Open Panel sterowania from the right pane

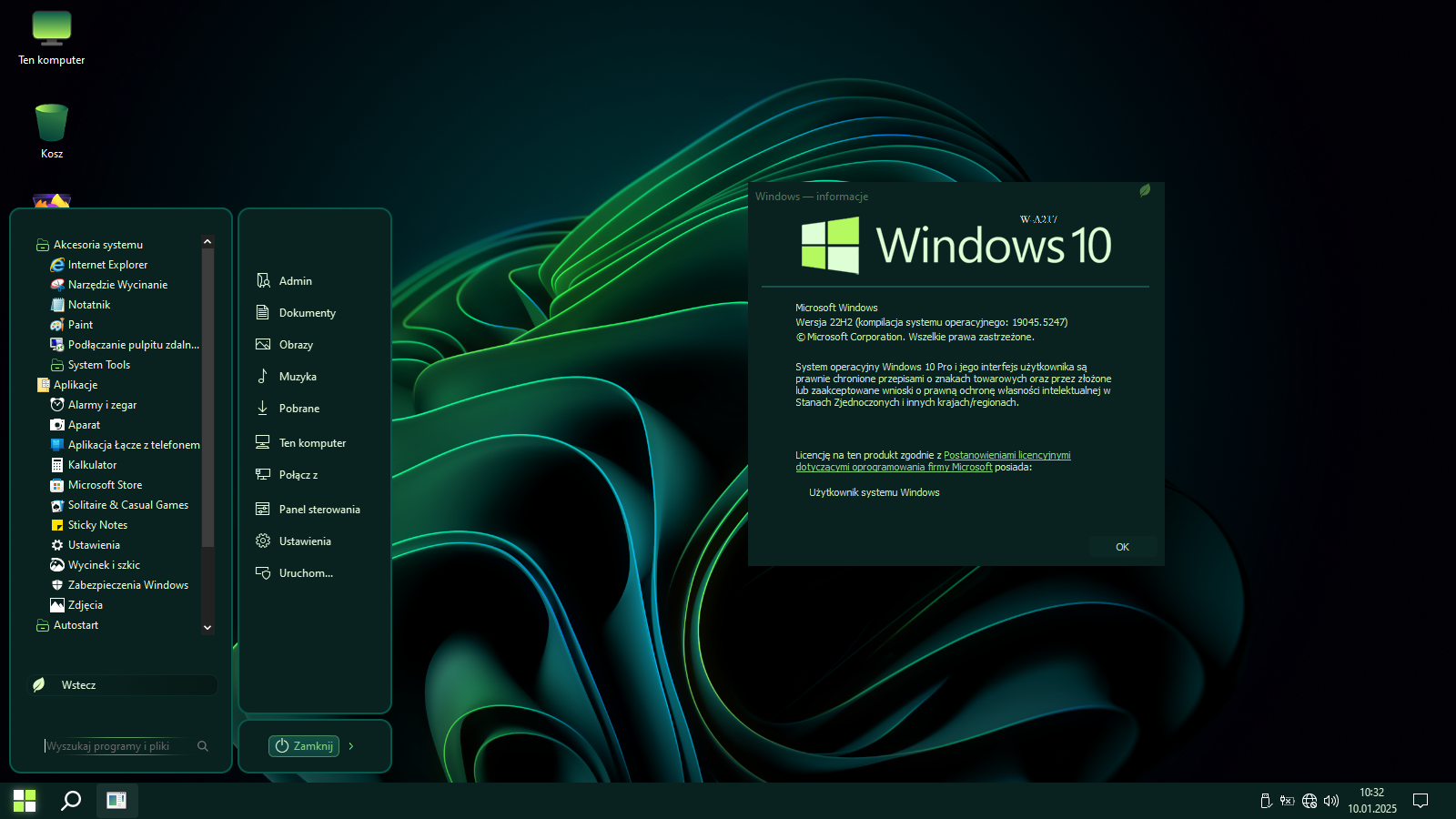coord(318,510)
